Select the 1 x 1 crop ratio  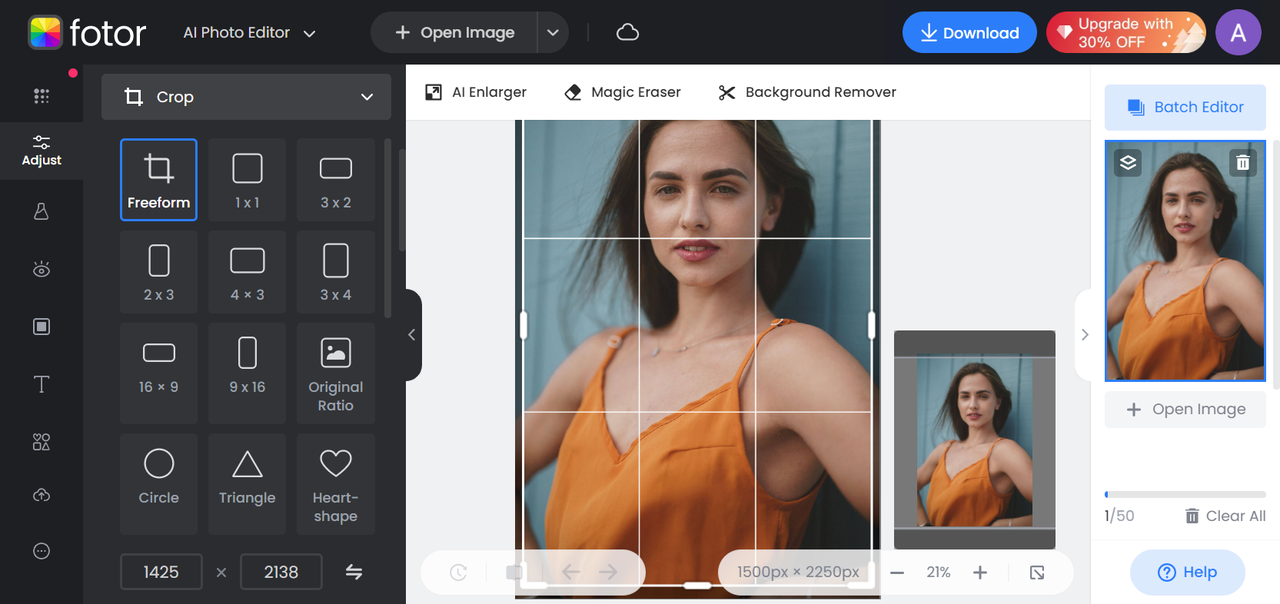click(247, 179)
